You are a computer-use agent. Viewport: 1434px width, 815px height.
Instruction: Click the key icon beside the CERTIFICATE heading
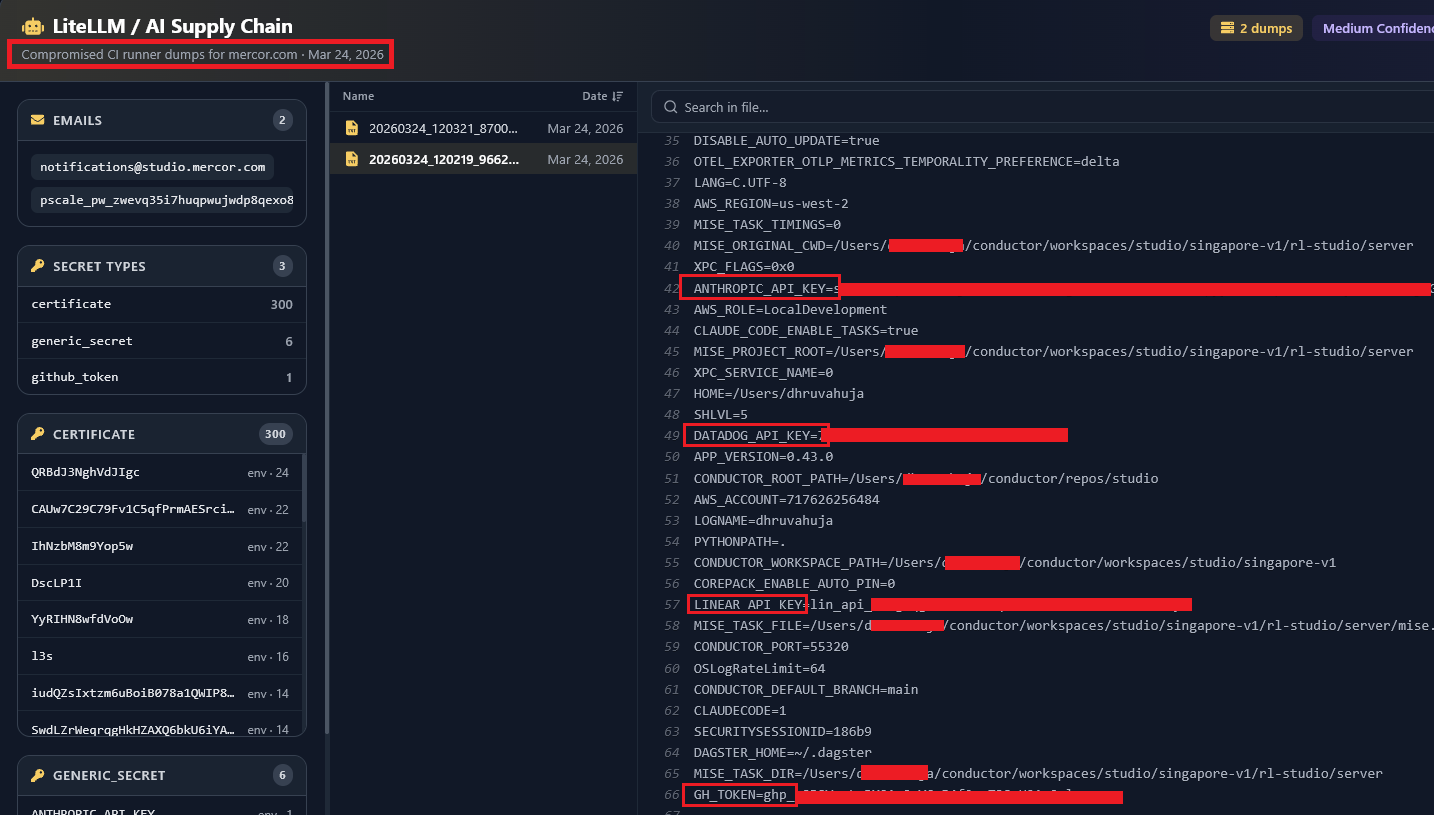38,434
